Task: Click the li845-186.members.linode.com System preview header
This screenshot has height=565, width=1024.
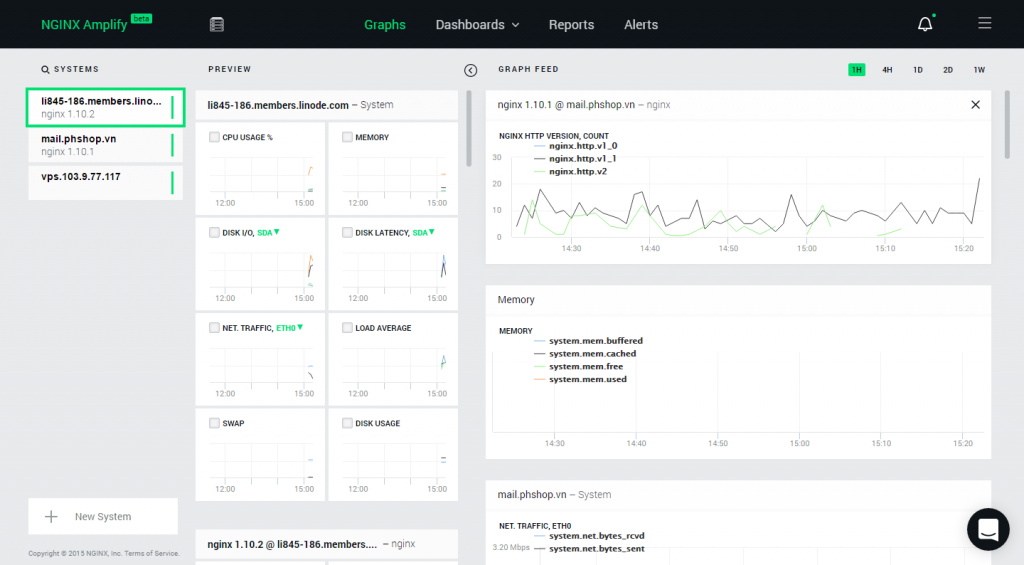Action: coord(327,105)
